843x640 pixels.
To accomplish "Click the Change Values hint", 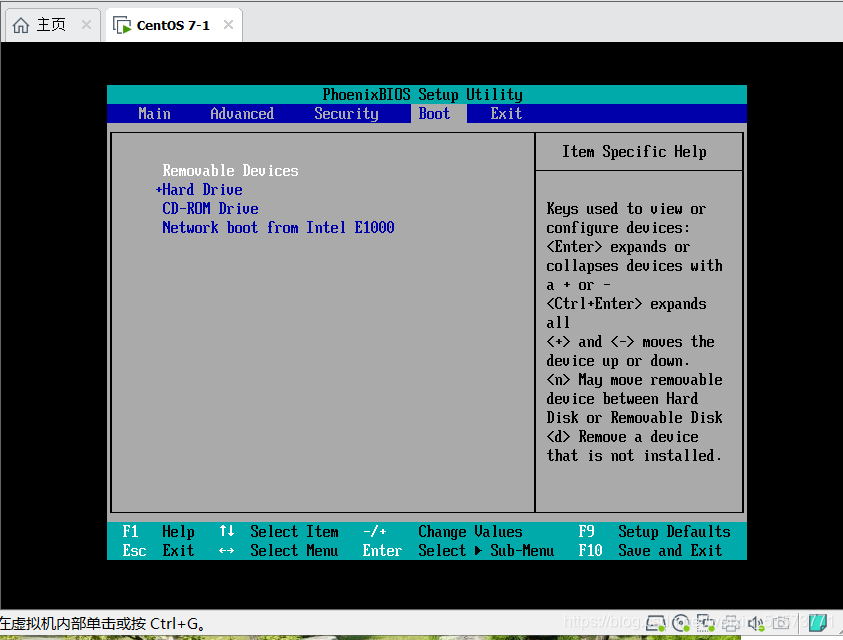I will (442, 531).
